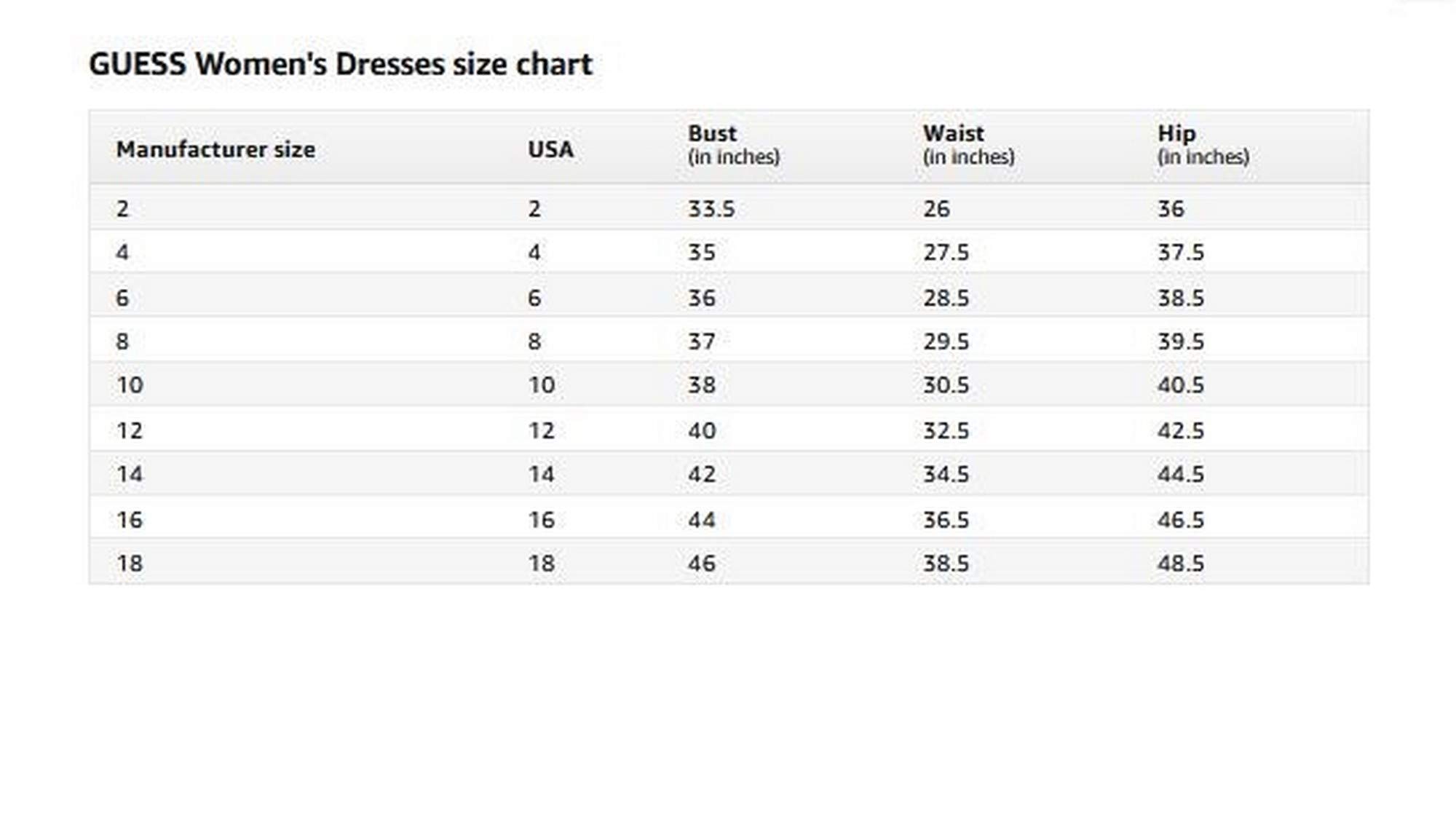Click the Hip (in inches) column header
The image size is (1456, 822).
(x=1203, y=144)
